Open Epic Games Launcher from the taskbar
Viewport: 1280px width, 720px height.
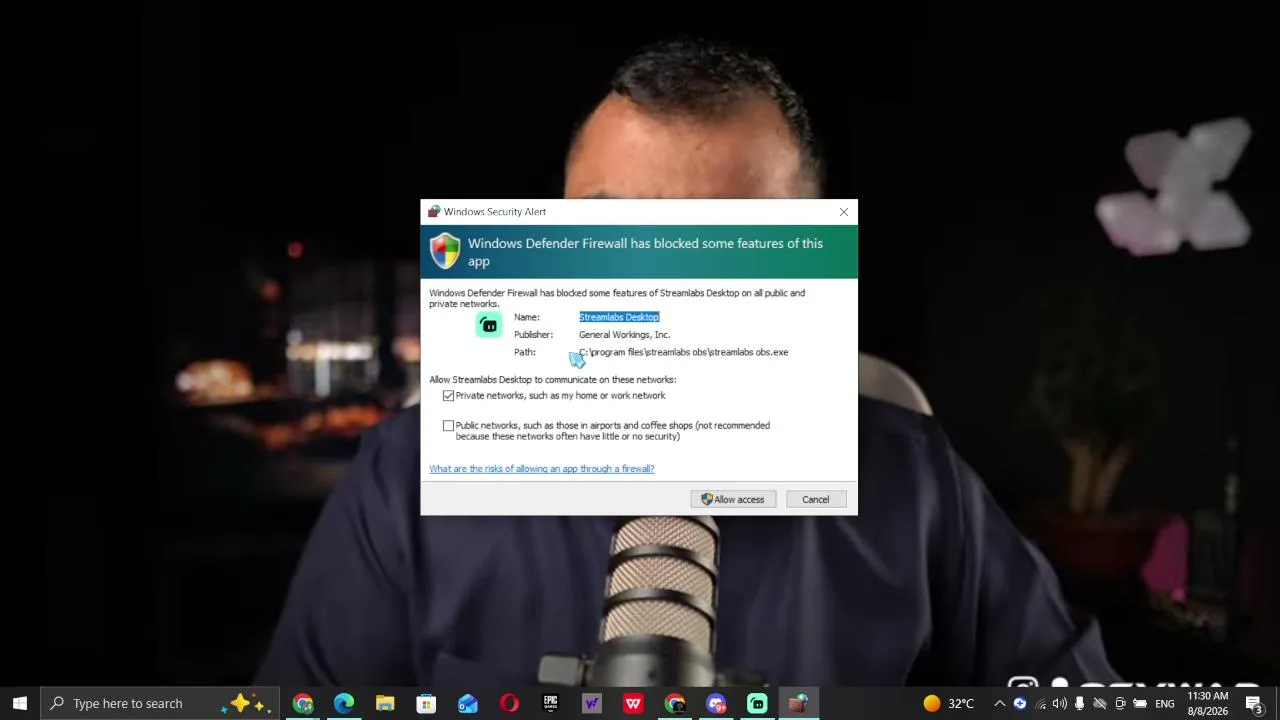point(550,703)
